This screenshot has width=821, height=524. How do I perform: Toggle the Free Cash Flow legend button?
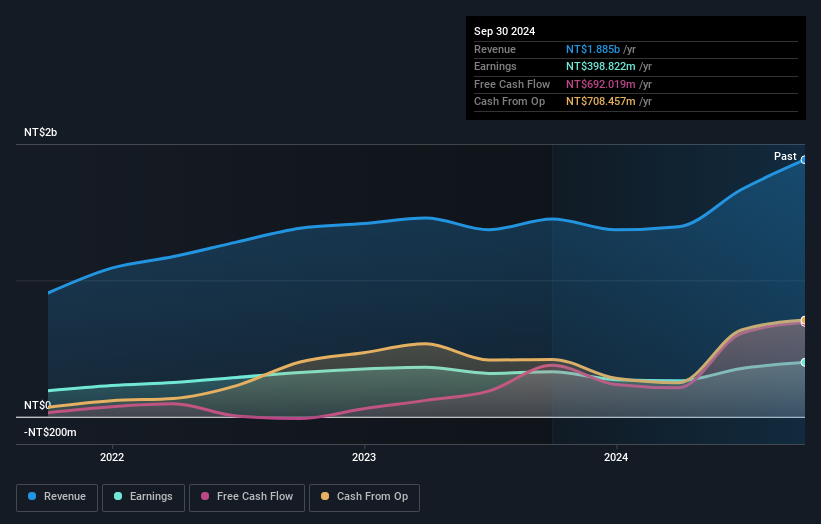click(247, 497)
